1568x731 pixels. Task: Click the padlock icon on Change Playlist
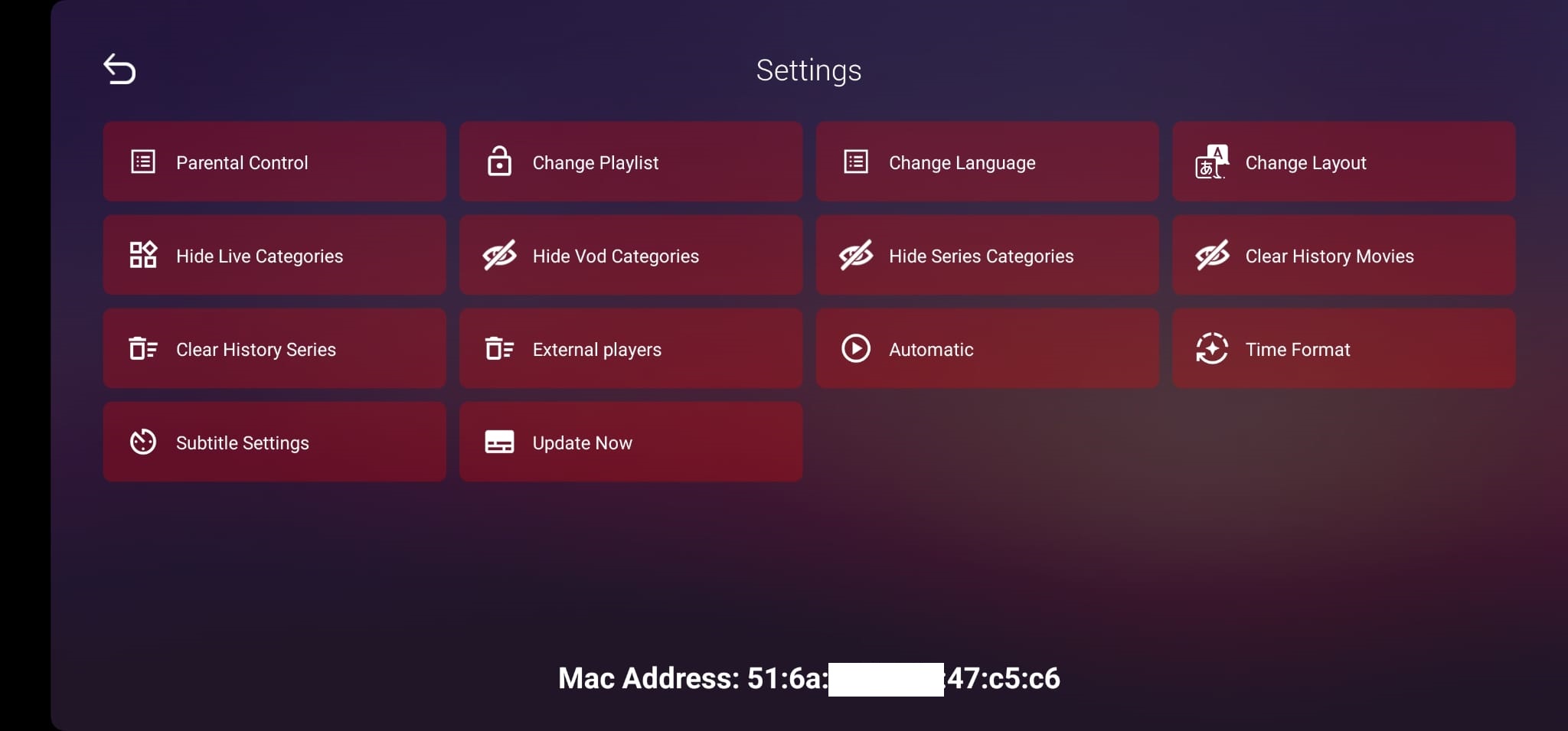(x=499, y=162)
